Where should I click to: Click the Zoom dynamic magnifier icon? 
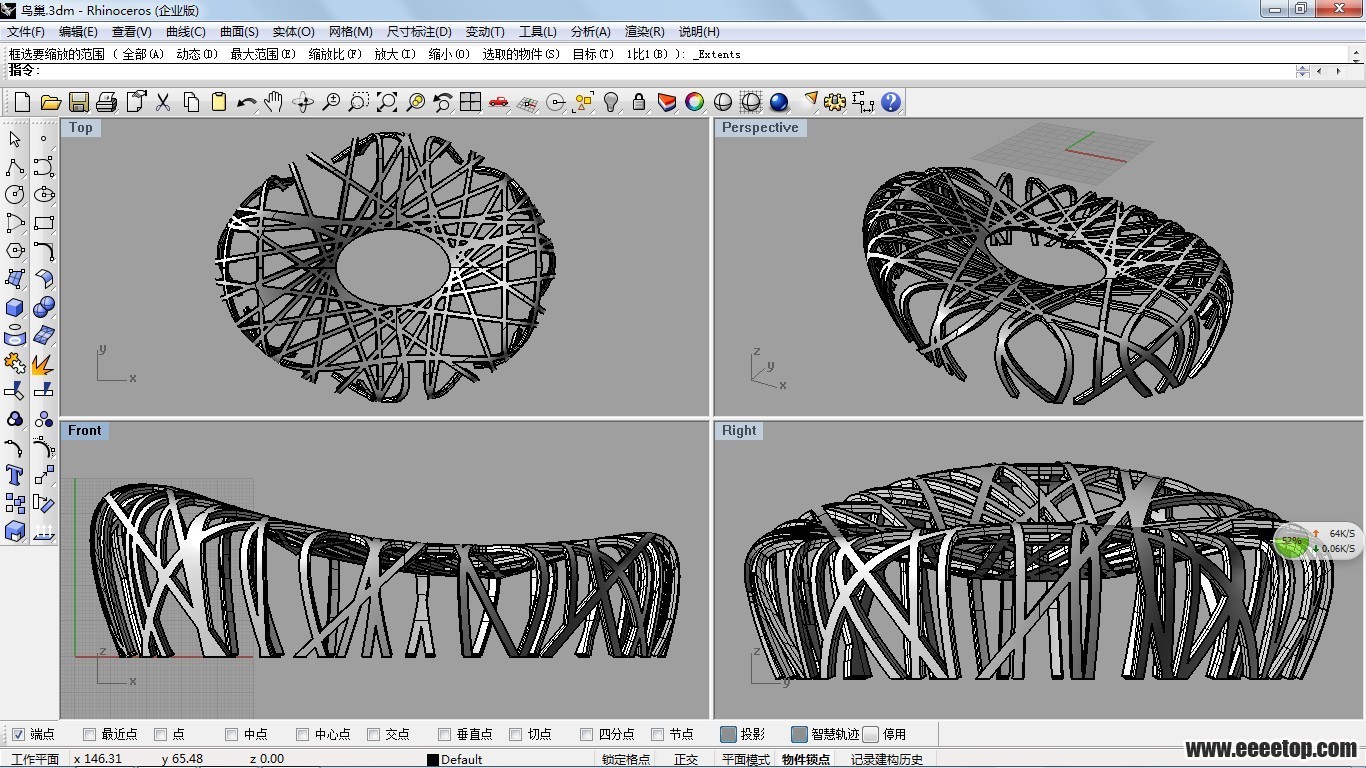[330, 102]
